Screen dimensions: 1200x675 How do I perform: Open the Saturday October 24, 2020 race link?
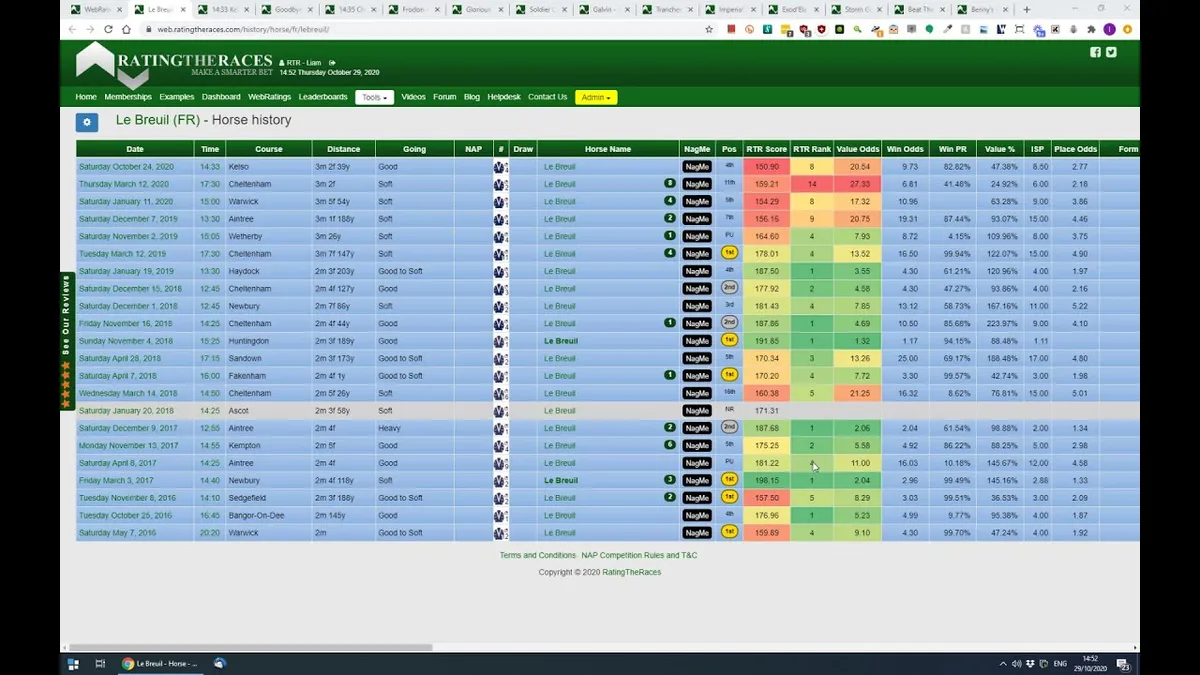(127, 167)
